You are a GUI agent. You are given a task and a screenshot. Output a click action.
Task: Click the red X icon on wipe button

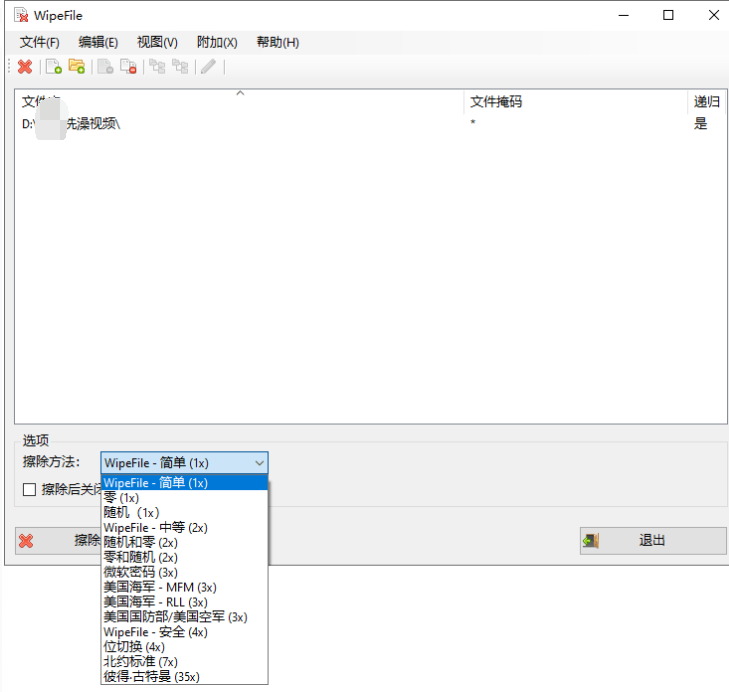tap(26, 541)
